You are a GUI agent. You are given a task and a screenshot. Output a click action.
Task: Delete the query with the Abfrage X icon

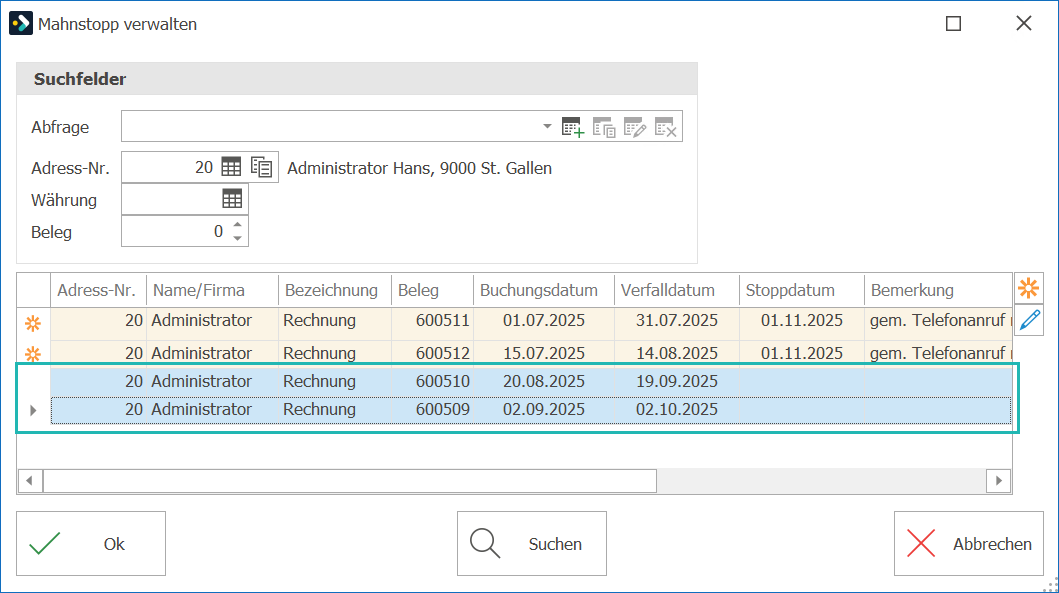666,127
